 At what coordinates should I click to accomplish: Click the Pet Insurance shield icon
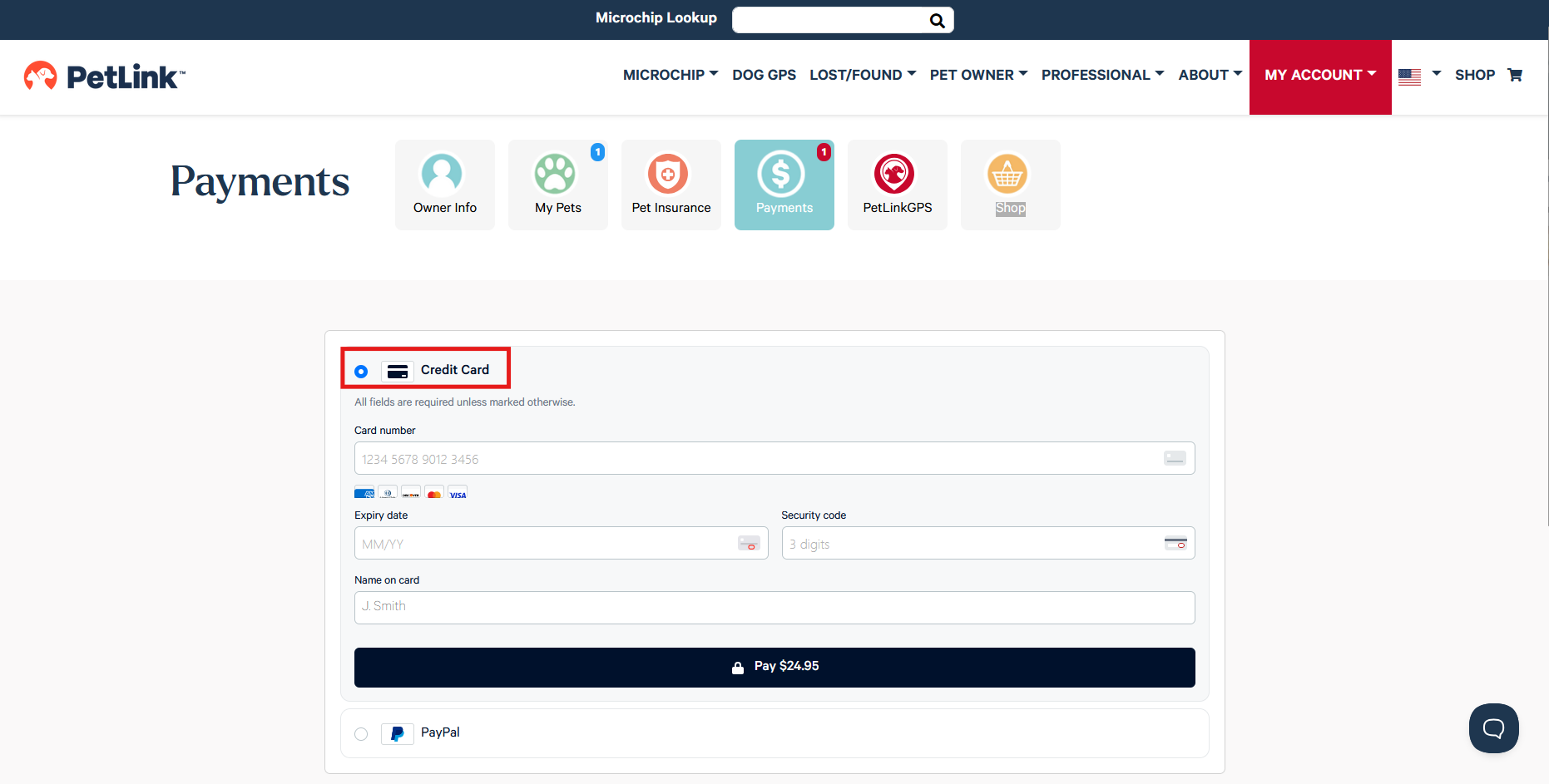point(668,173)
